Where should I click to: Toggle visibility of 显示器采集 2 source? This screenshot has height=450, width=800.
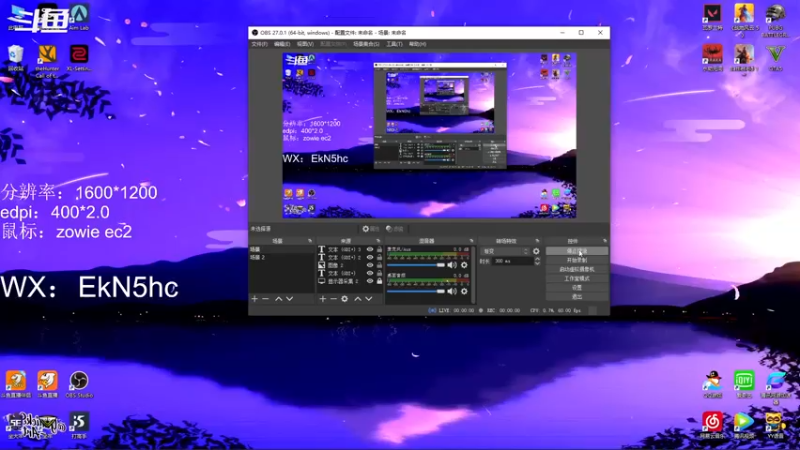pyautogui.click(x=370, y=281)
